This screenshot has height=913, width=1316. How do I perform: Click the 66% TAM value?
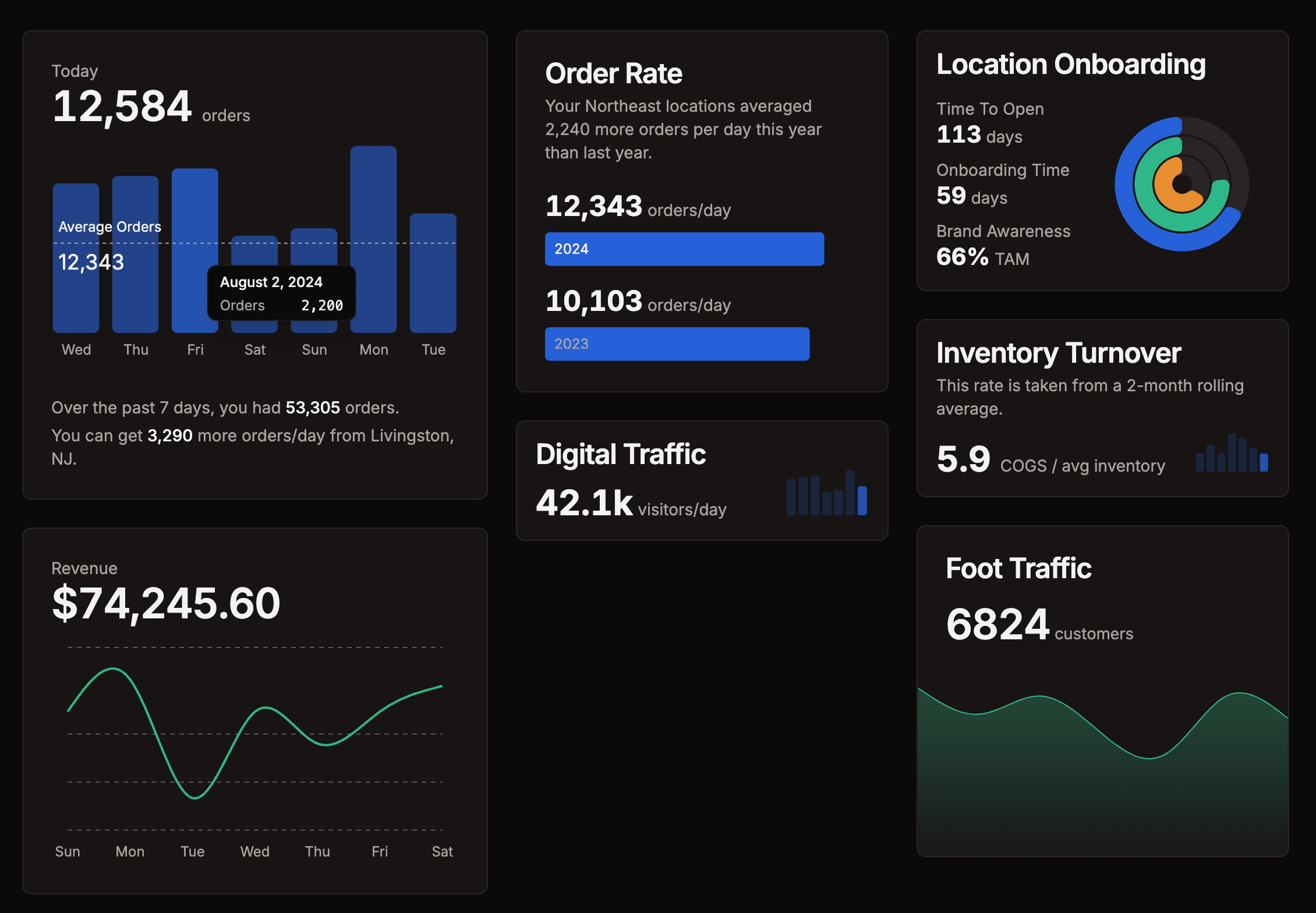tap(983, 257)
